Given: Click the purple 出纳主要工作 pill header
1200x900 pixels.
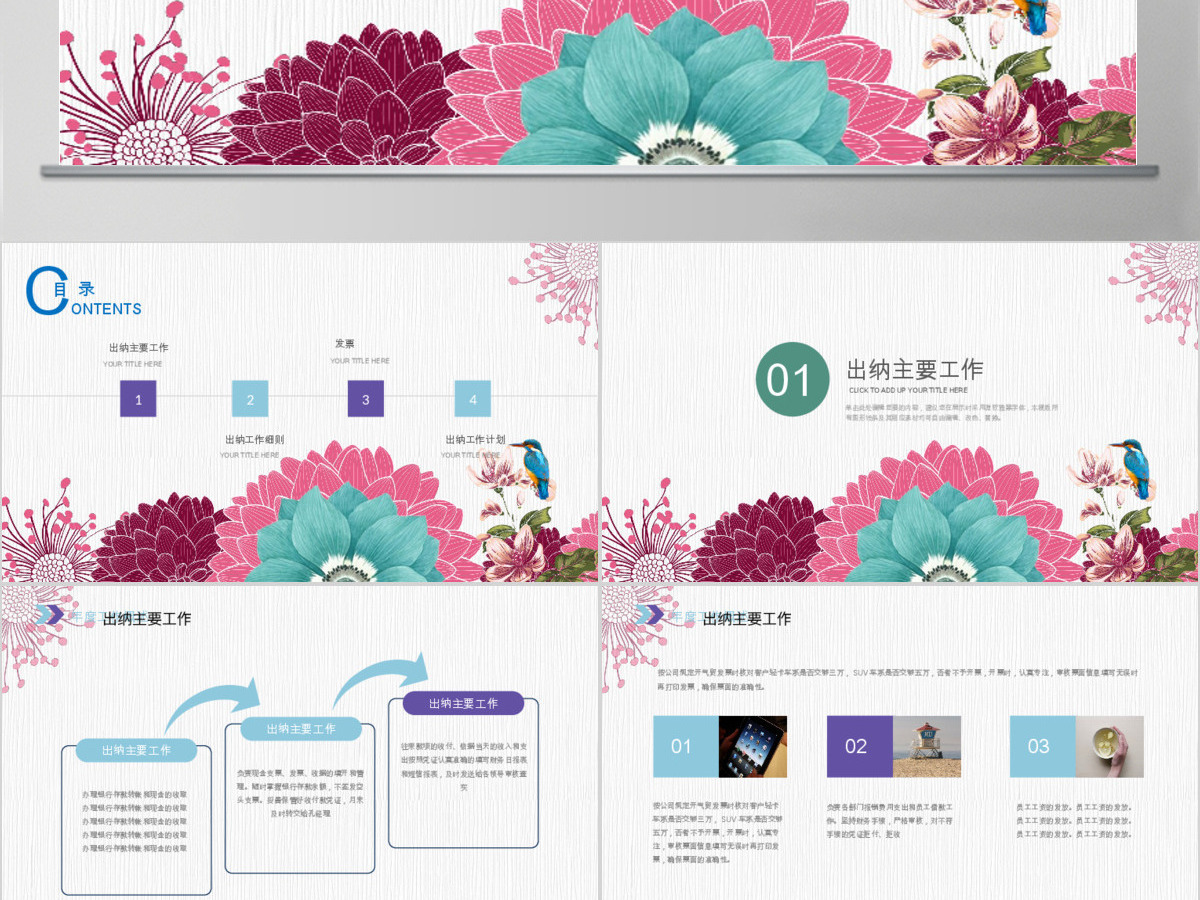Looking at the screenshot, I should [463, 703].
